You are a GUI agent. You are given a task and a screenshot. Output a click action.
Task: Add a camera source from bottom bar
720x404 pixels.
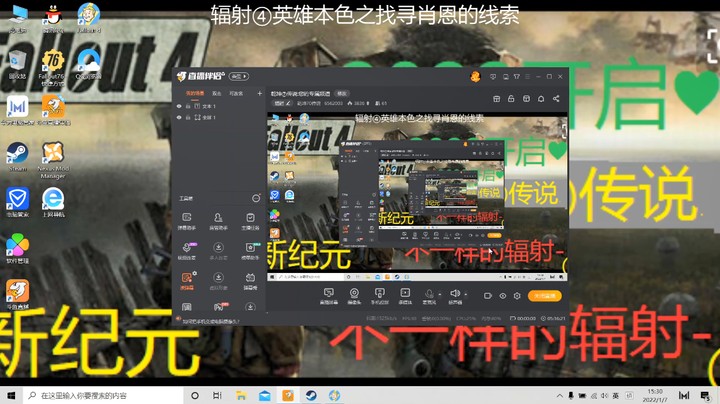click(354, 296)
